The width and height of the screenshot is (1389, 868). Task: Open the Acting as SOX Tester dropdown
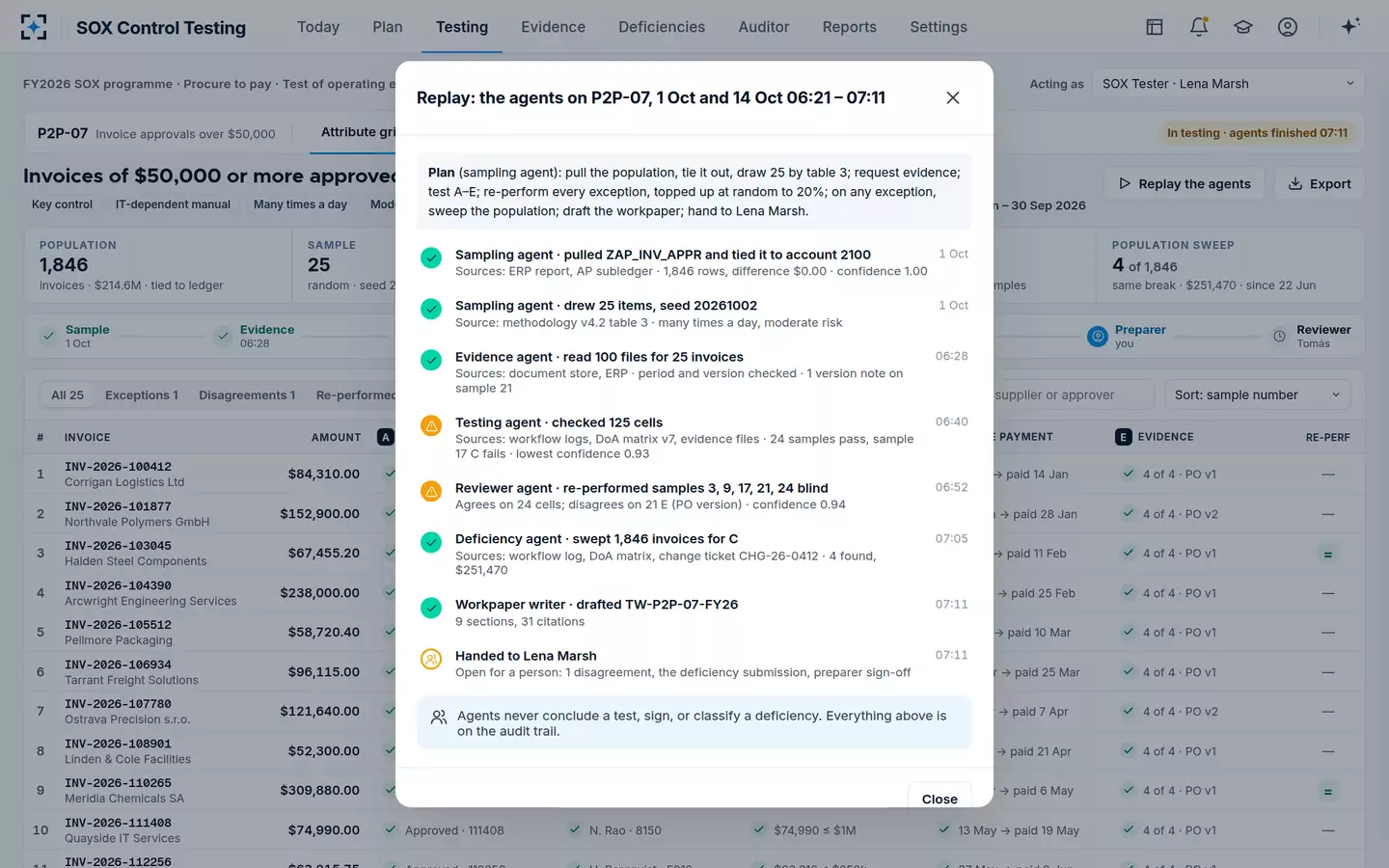click(x=1228, y=84)
